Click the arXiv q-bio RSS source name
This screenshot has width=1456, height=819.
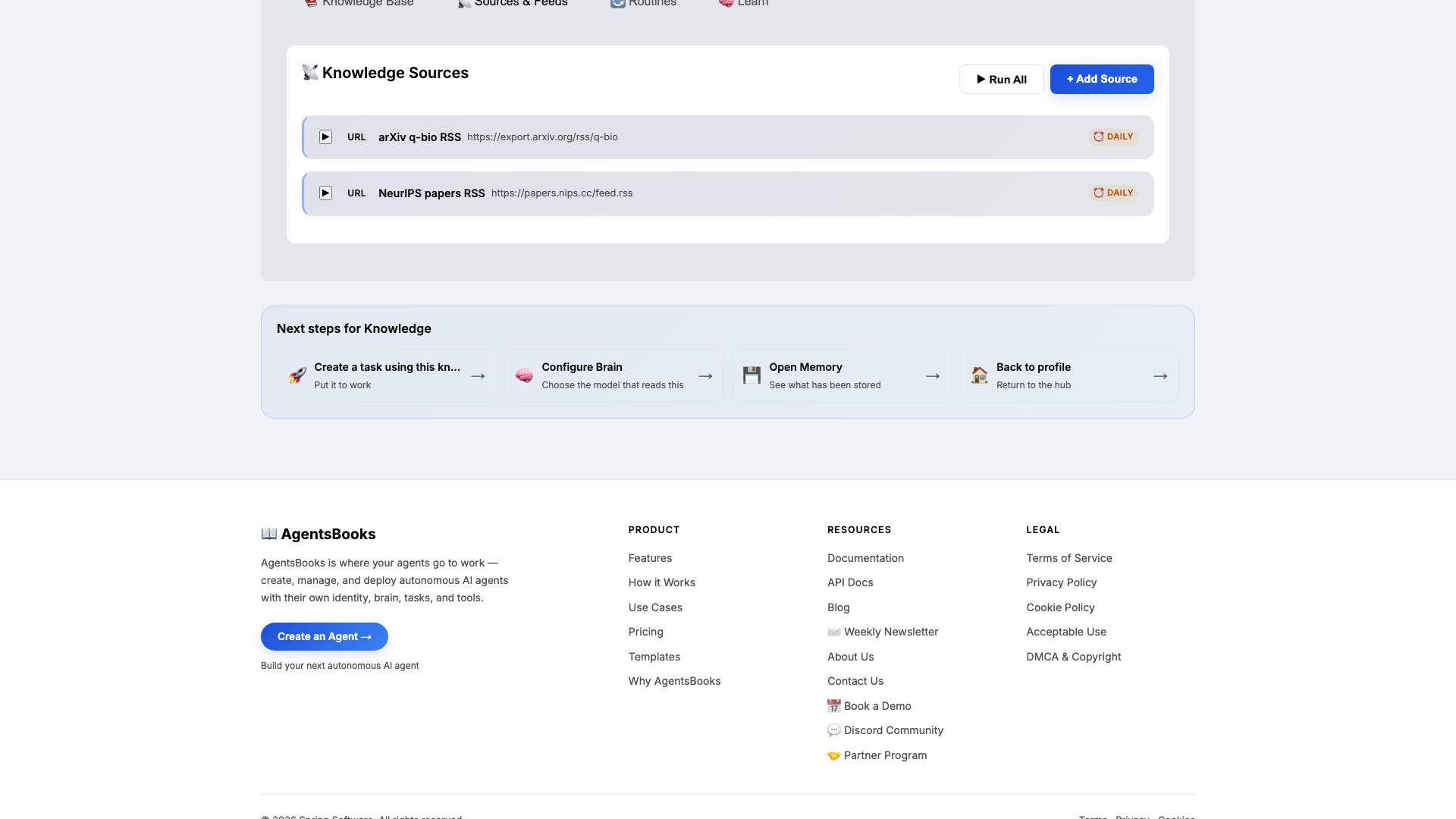pyautogui.click(x=419, y=137)
